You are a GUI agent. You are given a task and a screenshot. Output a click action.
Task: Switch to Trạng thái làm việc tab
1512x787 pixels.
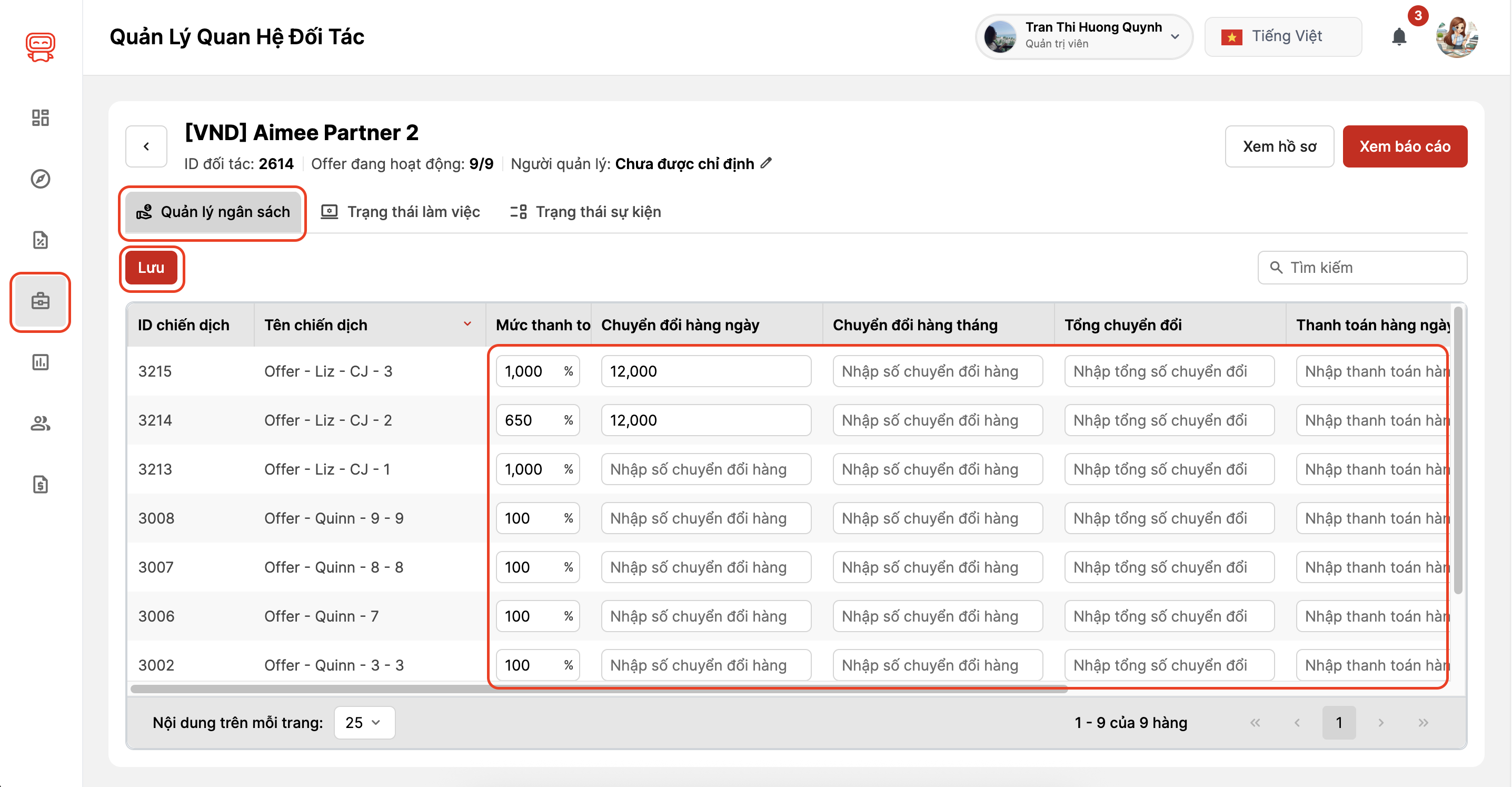[x=400, y=211]
